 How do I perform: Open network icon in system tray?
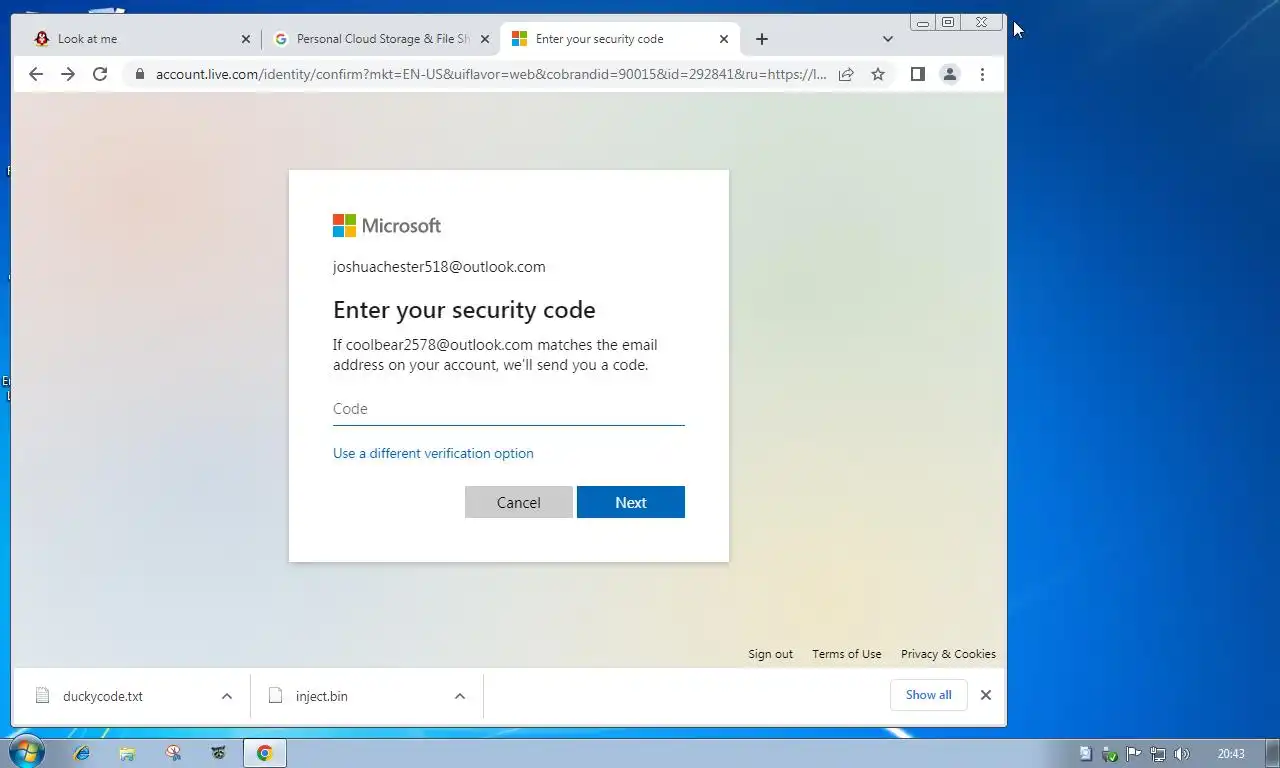click(x=1158, y=754)
